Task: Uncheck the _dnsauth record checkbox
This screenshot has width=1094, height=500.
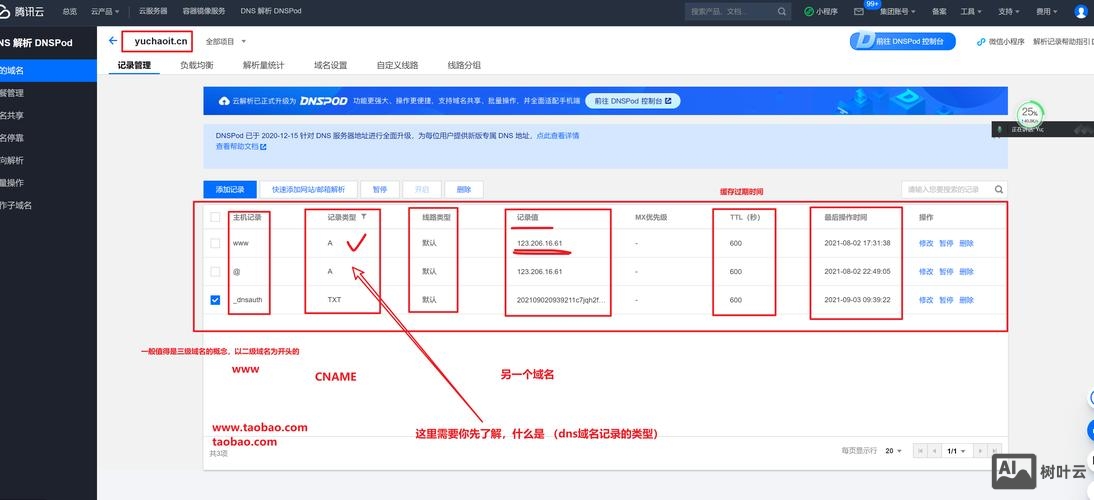Action: pyautogui.click(x=215, y=300)
